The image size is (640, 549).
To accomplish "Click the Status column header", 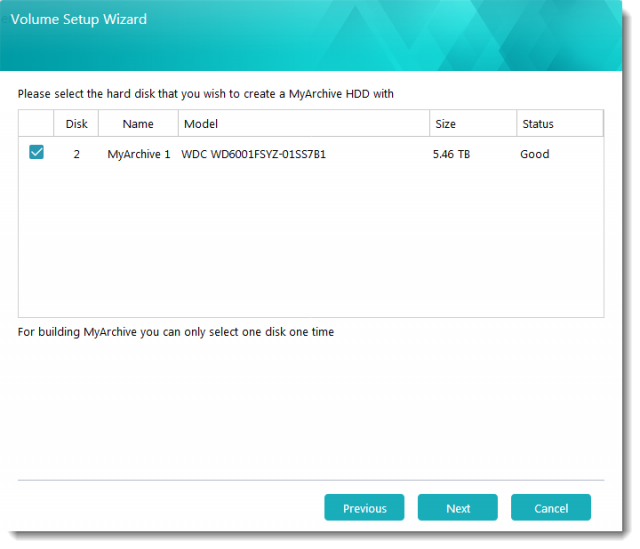I will [538, 124].
